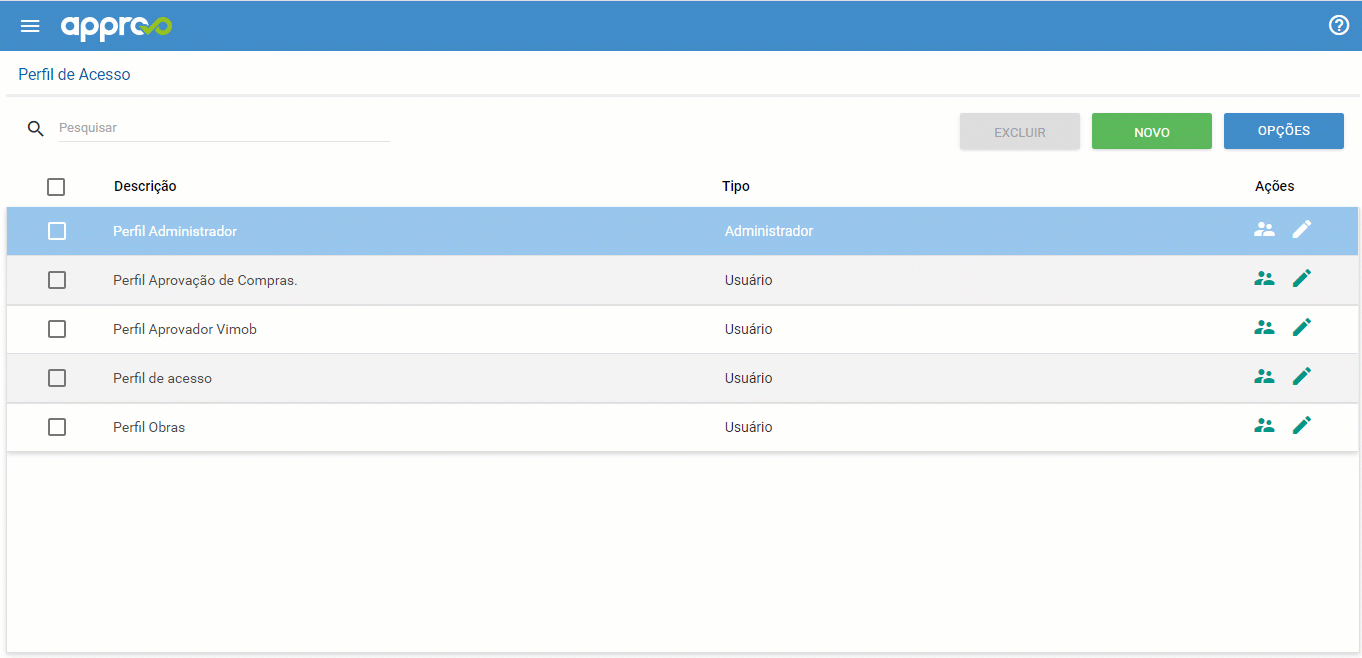
Task: Click Usuário type in Perfil Aprovação de Compras row
Action: pos(749,280)
